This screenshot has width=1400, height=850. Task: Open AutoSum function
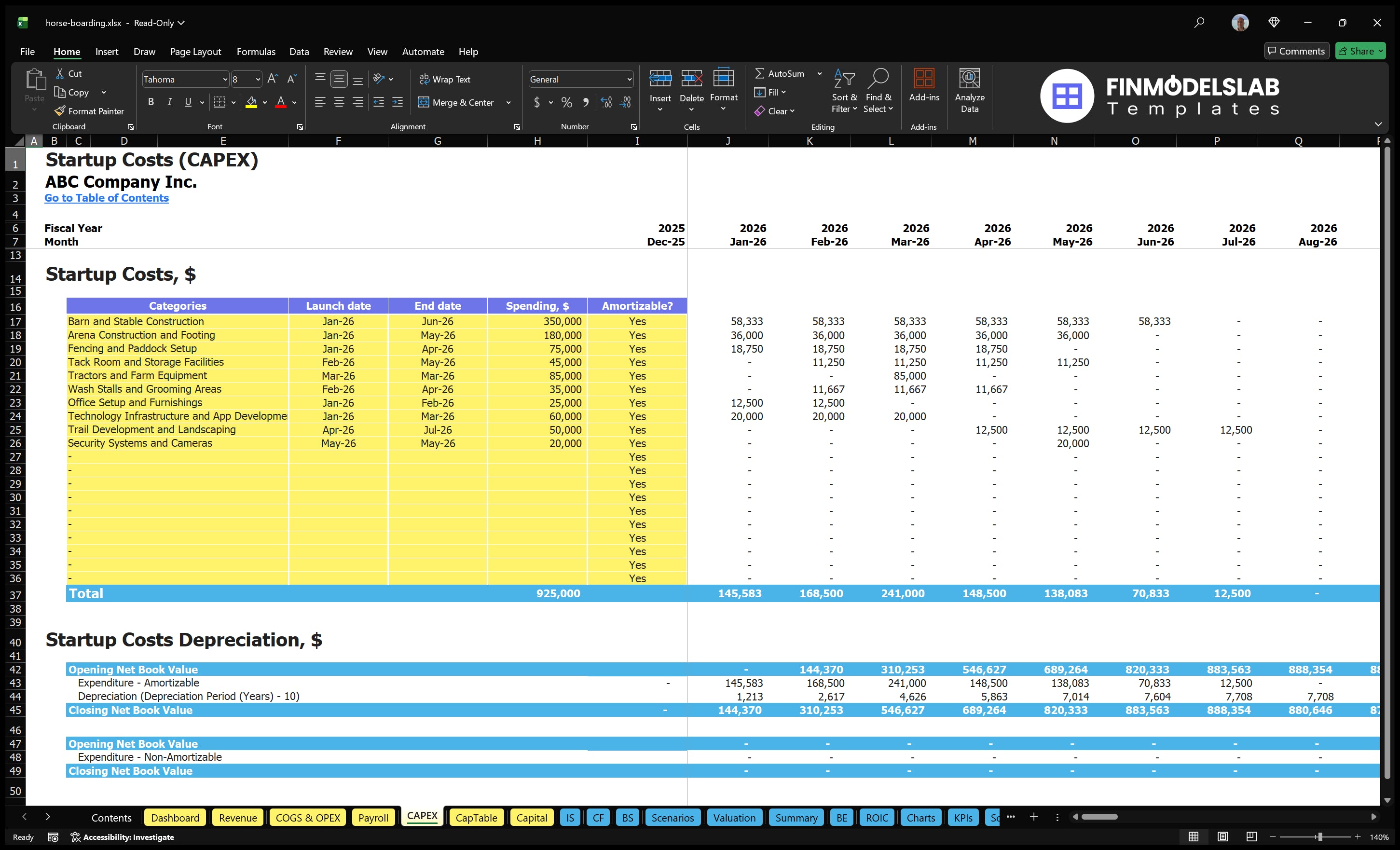coord(784,73)
